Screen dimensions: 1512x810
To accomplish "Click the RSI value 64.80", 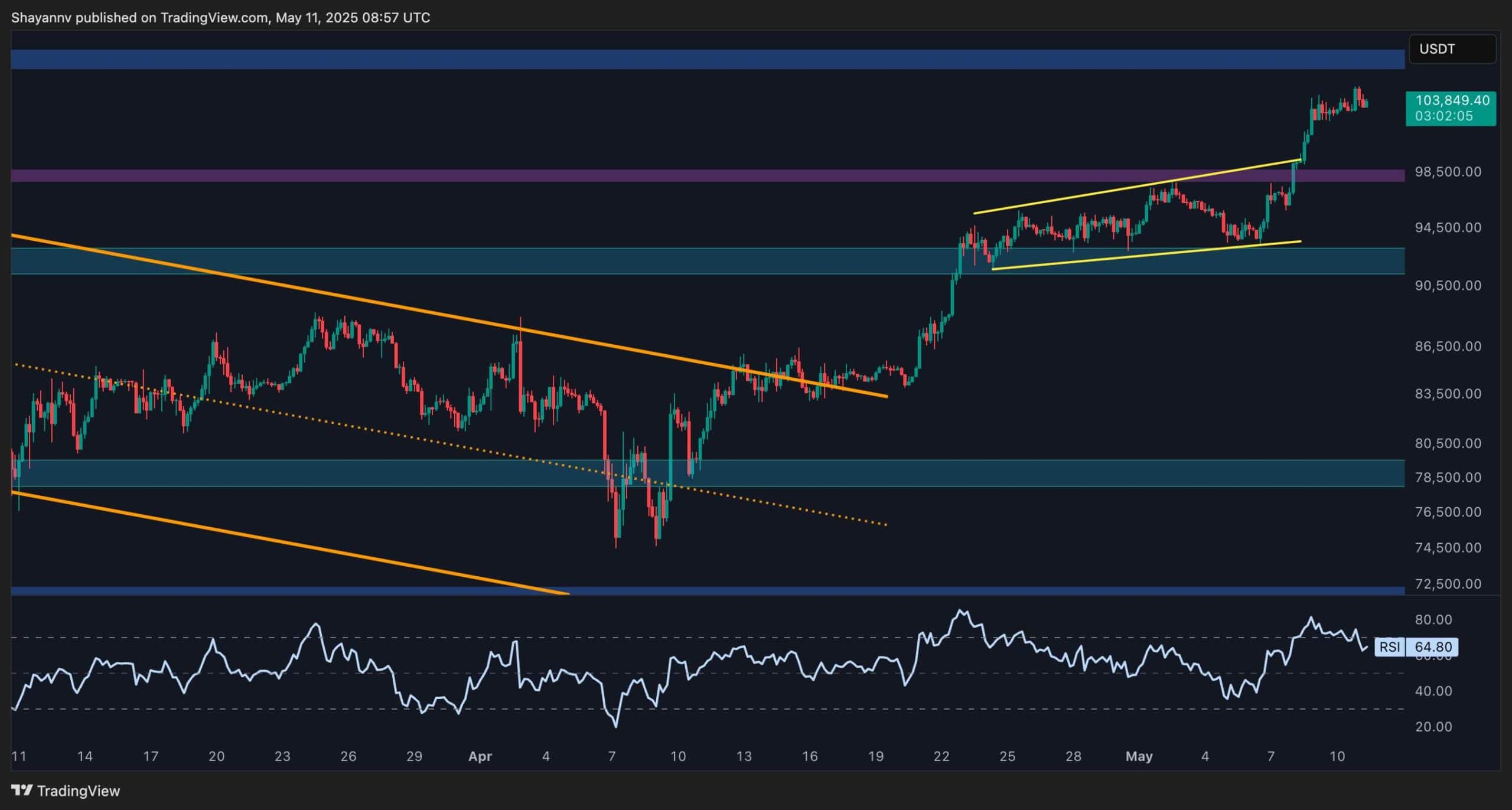I will pyautogui.click(x=1433, y=647).
